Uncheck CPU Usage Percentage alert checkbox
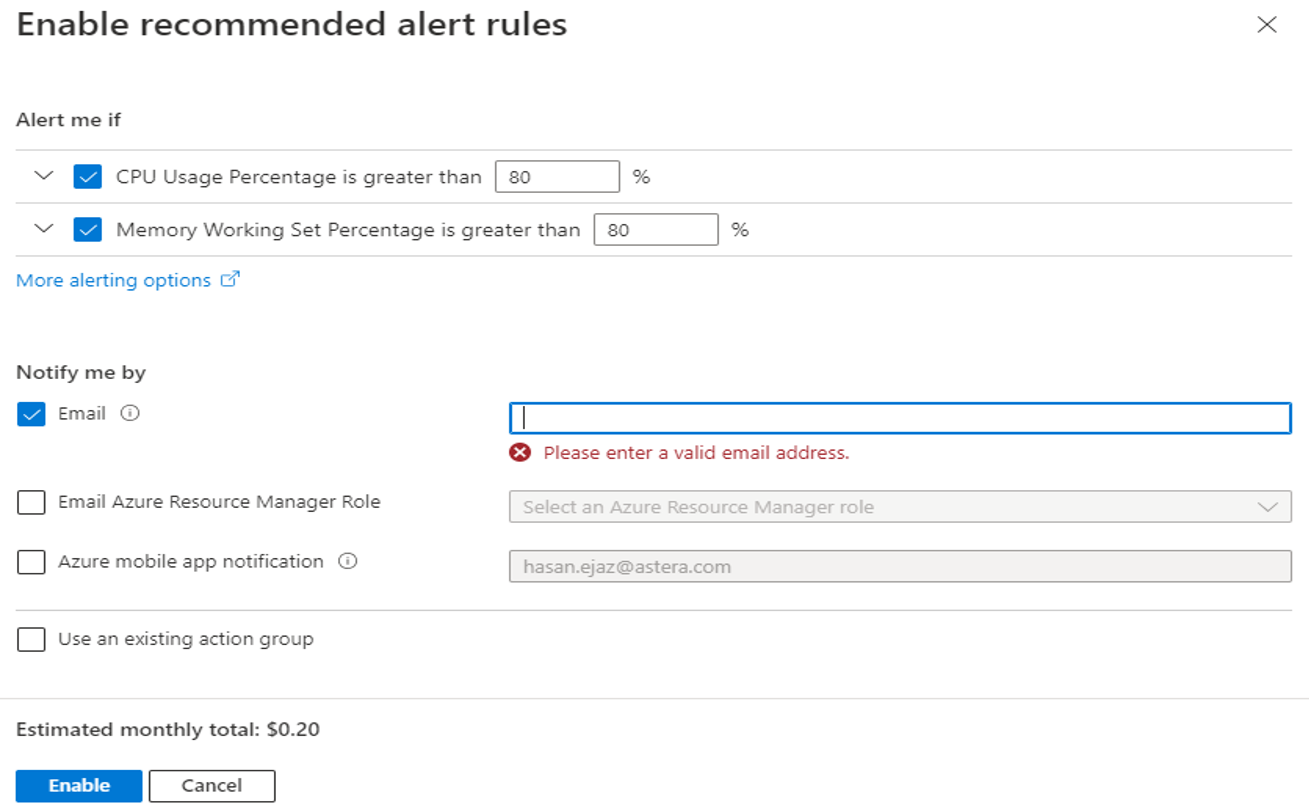 click(x=88, y=177)
